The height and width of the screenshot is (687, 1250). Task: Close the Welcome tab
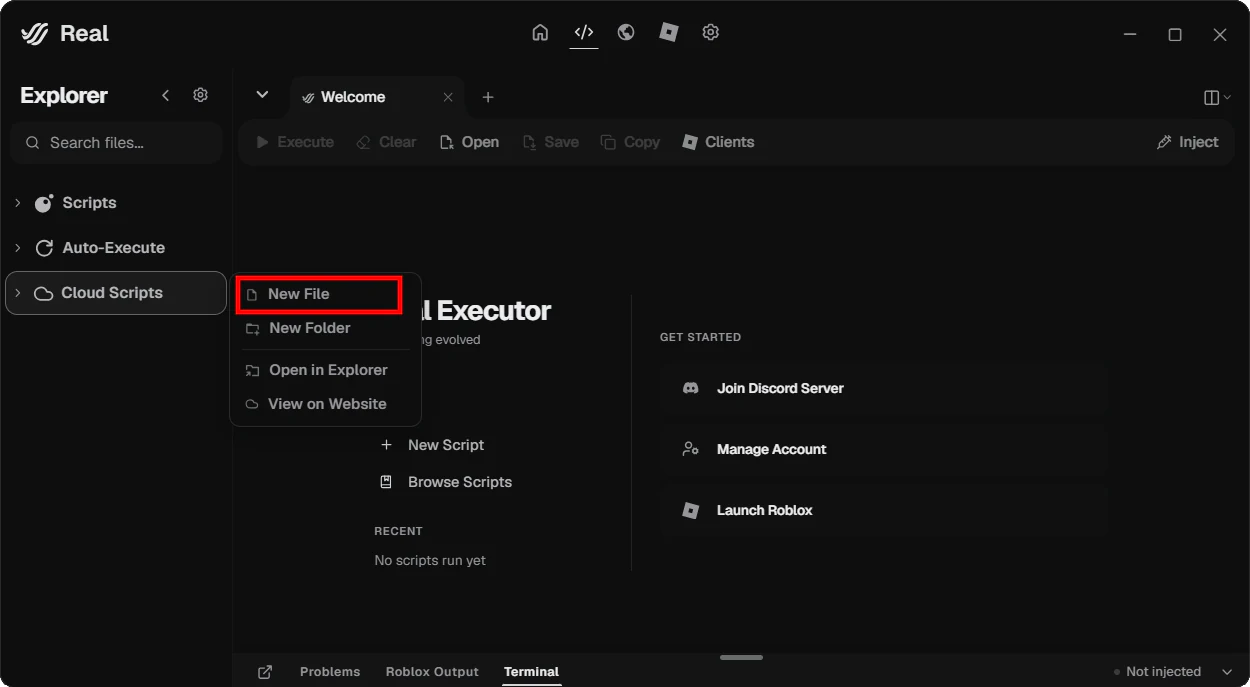(x=448, y=97)
